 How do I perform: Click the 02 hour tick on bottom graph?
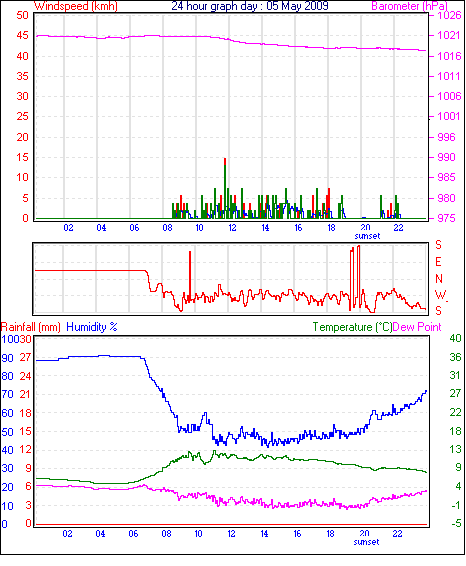(x=67, y=534)
